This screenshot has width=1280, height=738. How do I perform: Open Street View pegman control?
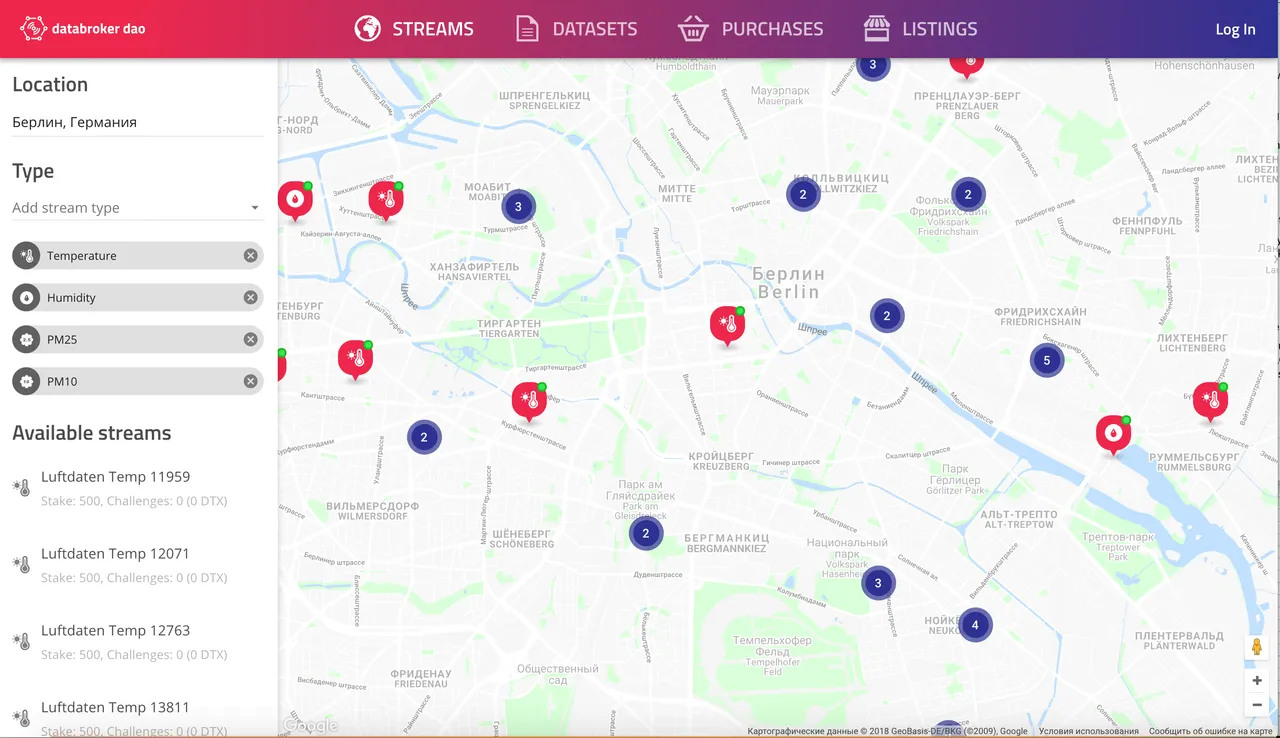(x=1257, y=647)
